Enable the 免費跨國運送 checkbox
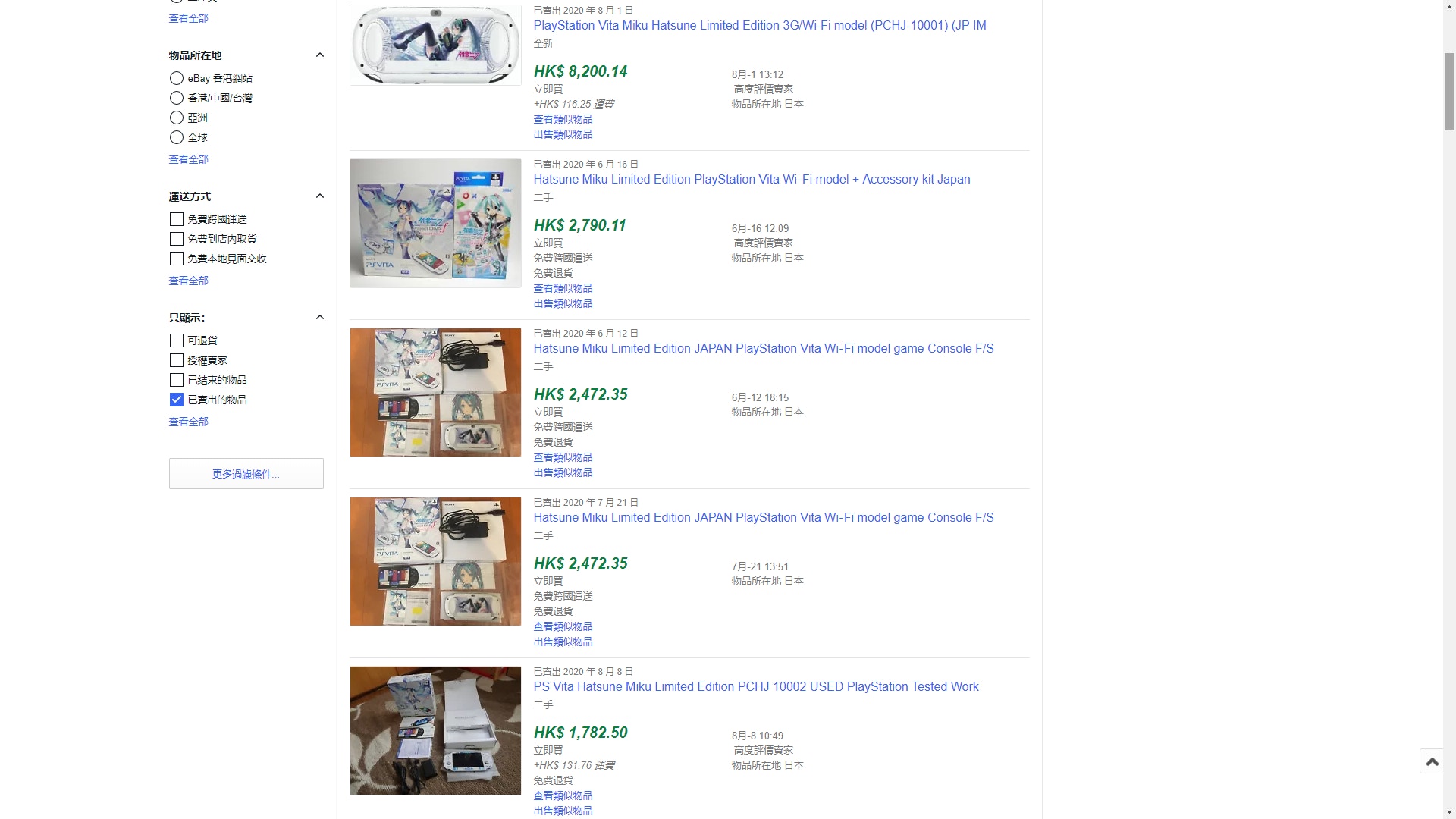1456x819 pixels. tap(177, 219)
